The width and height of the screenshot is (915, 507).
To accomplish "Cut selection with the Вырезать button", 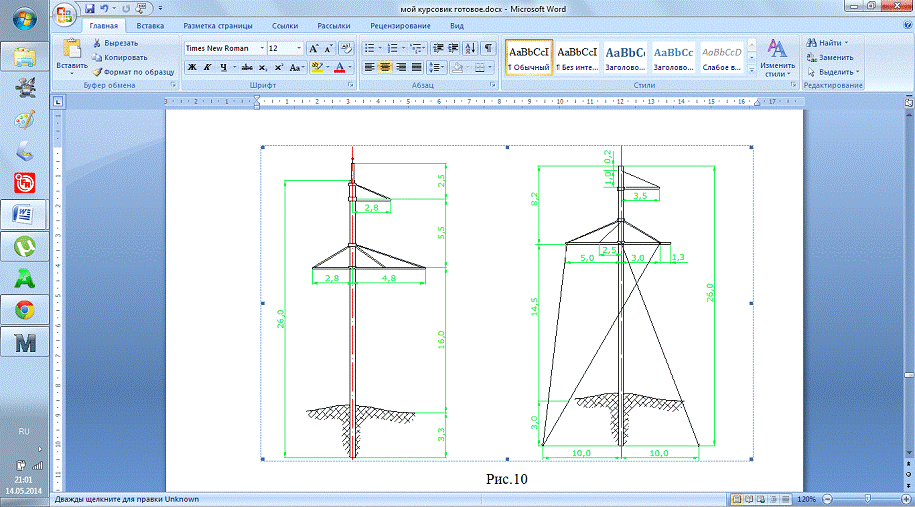I will click(115, 43).
